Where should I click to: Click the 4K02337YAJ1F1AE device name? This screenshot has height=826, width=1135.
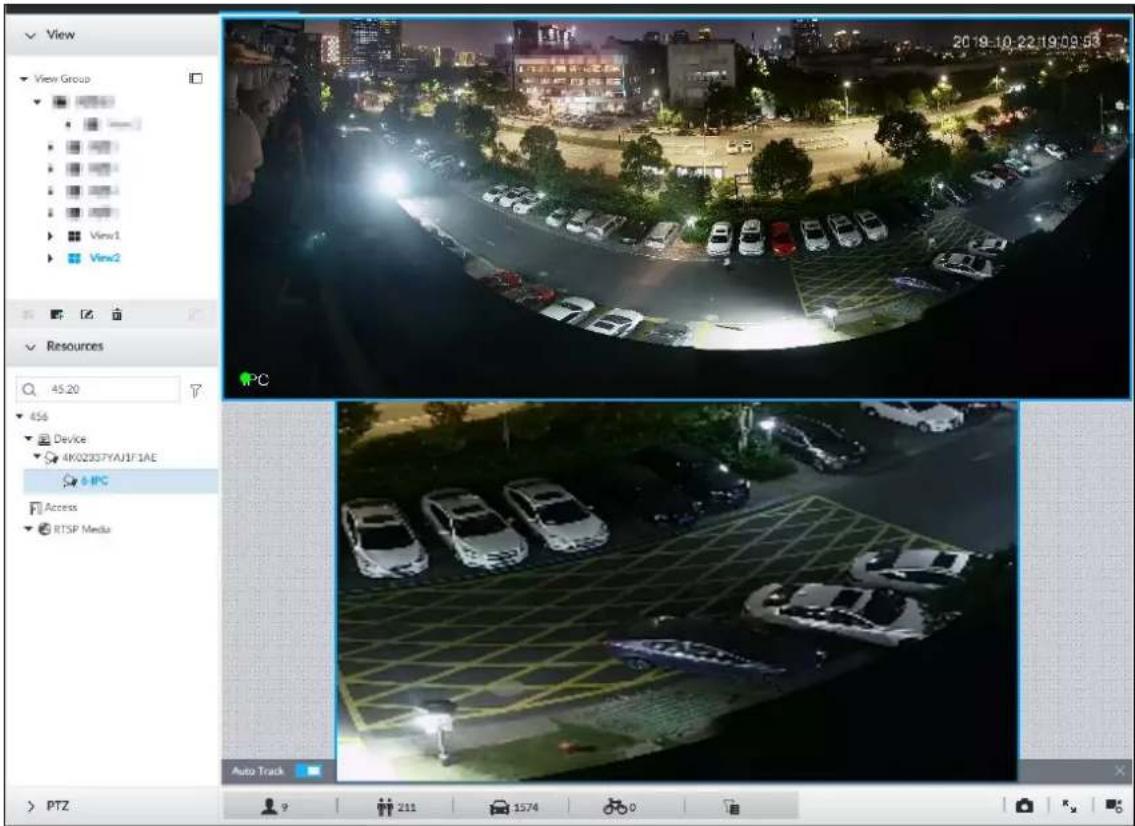pyautogui.click(x=109, y=458)
